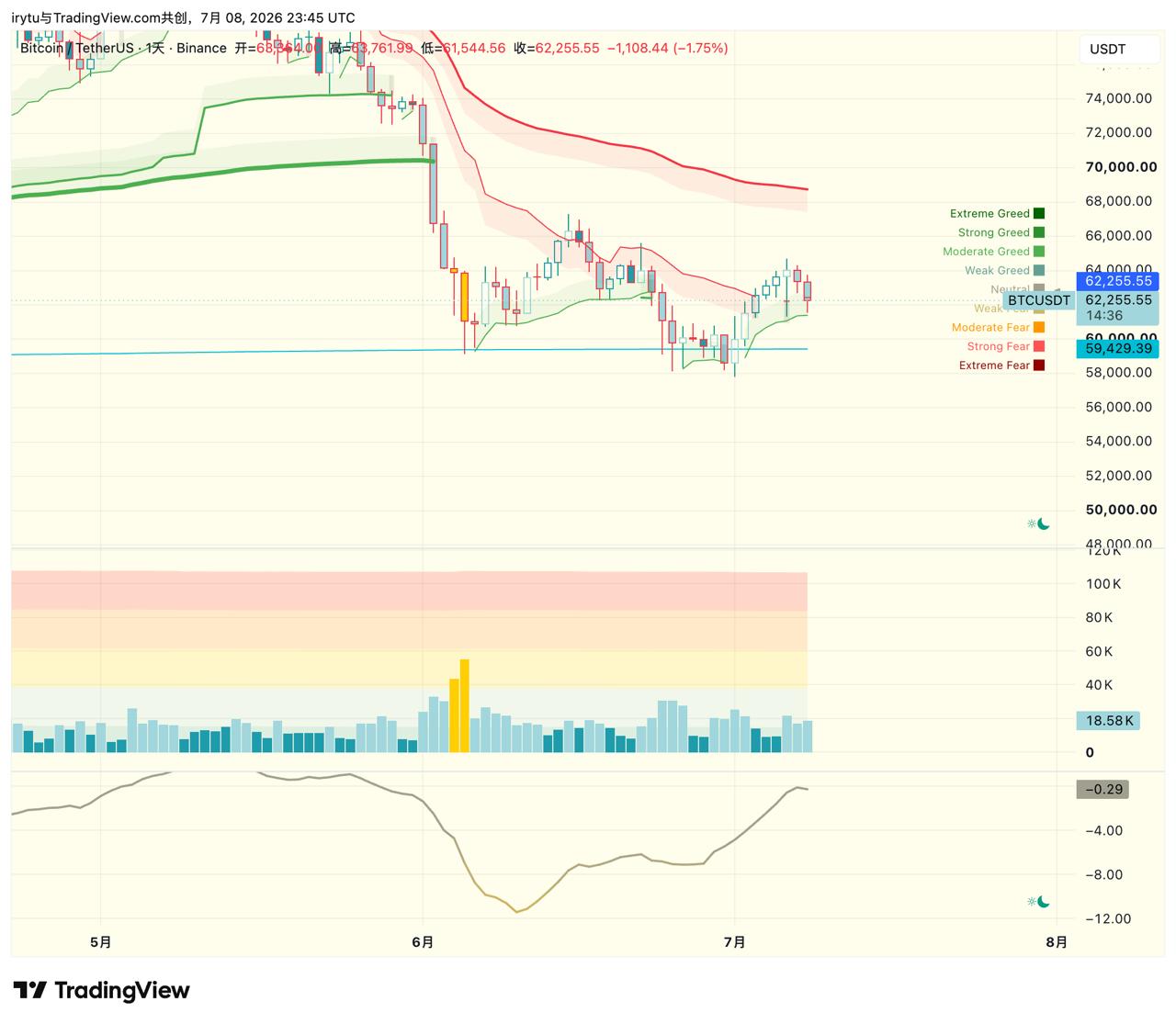Open the USDT currency selector

[1117, 49]
